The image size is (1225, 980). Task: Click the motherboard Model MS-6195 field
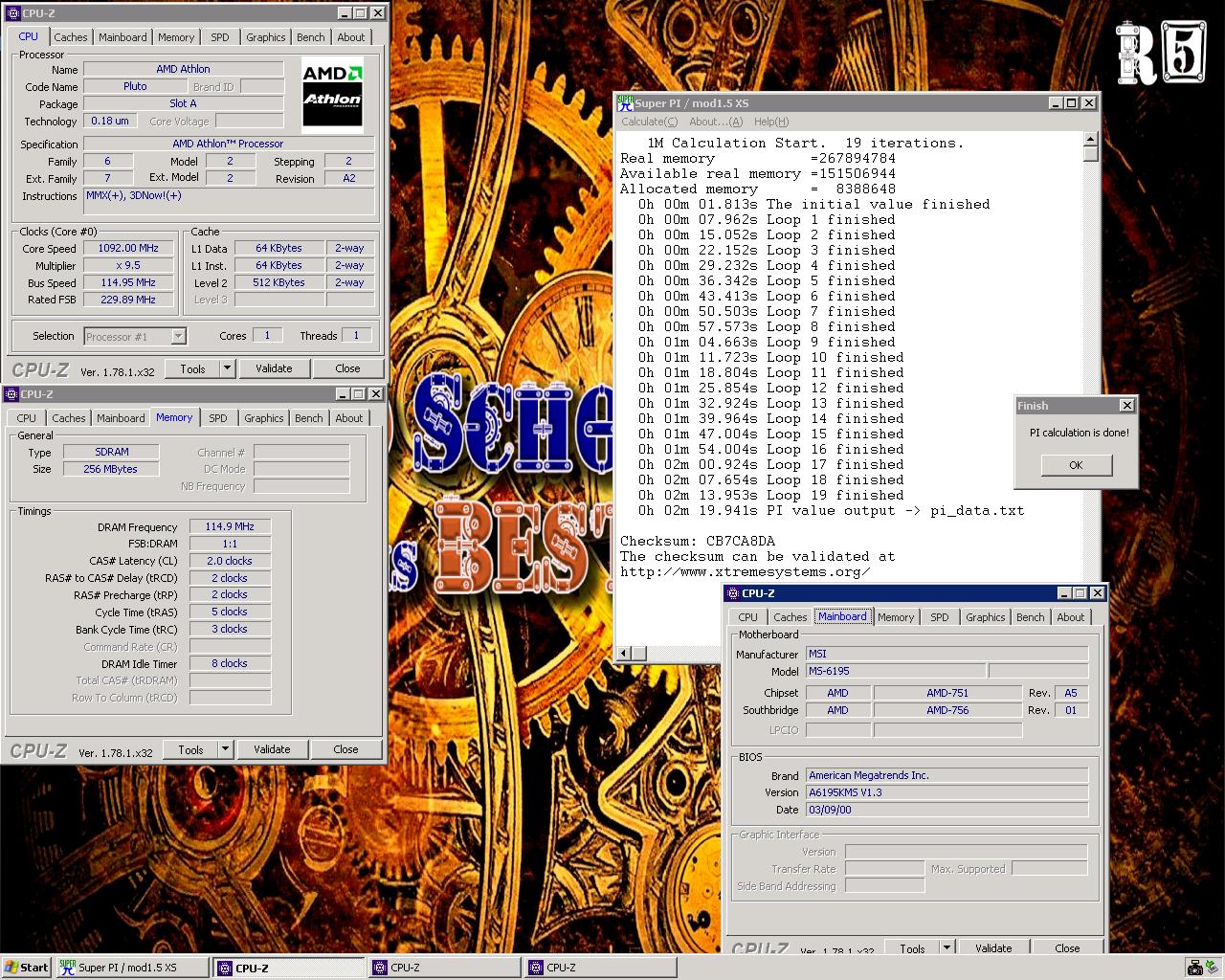point(896,671)
